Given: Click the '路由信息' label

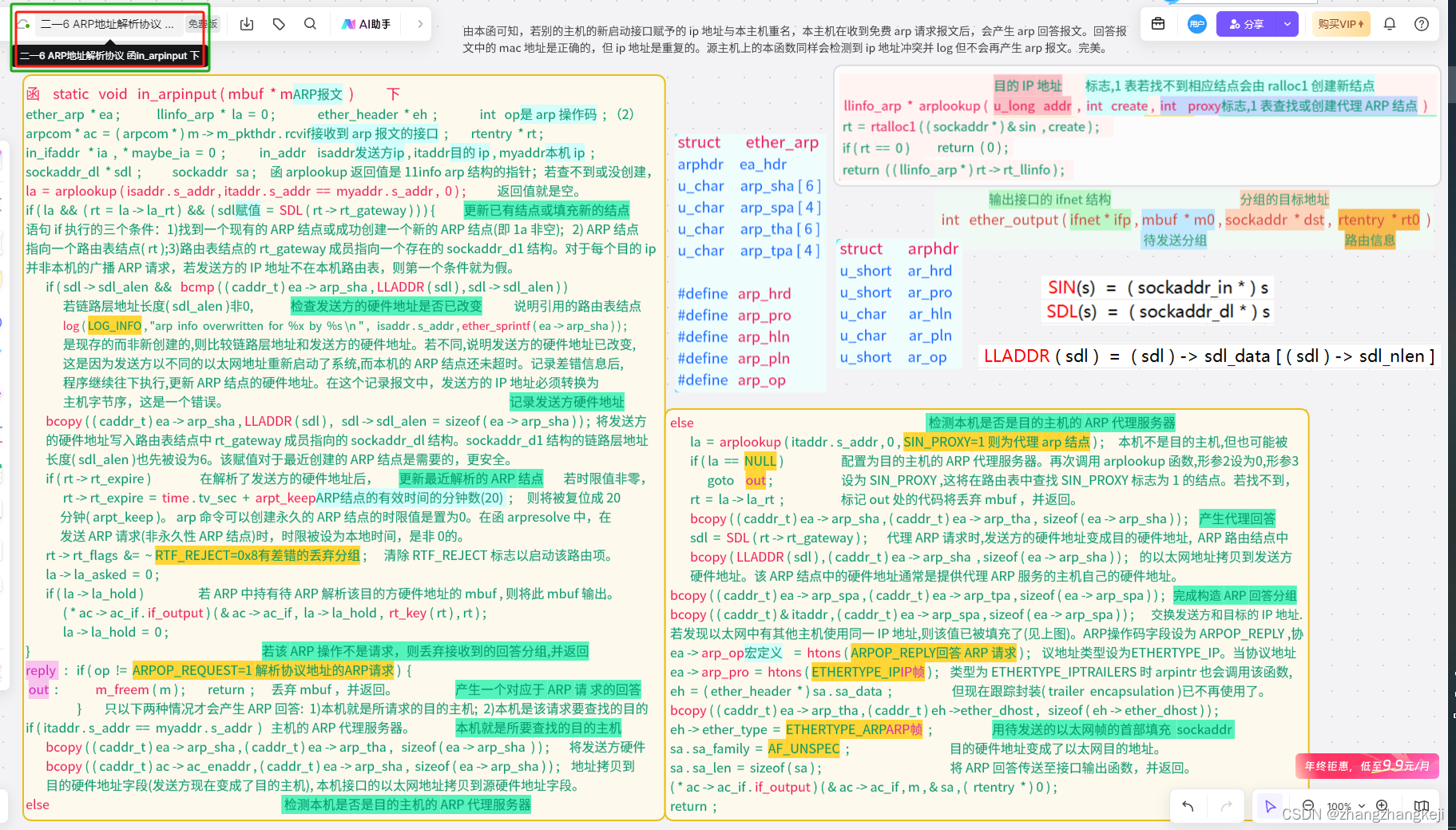Looking at the screenshot, I should [x=1370, y=240].
